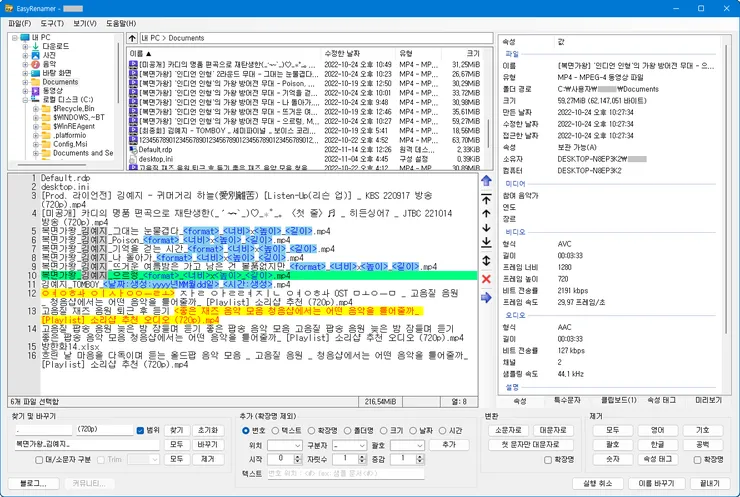Move selected line down one row

486,228
